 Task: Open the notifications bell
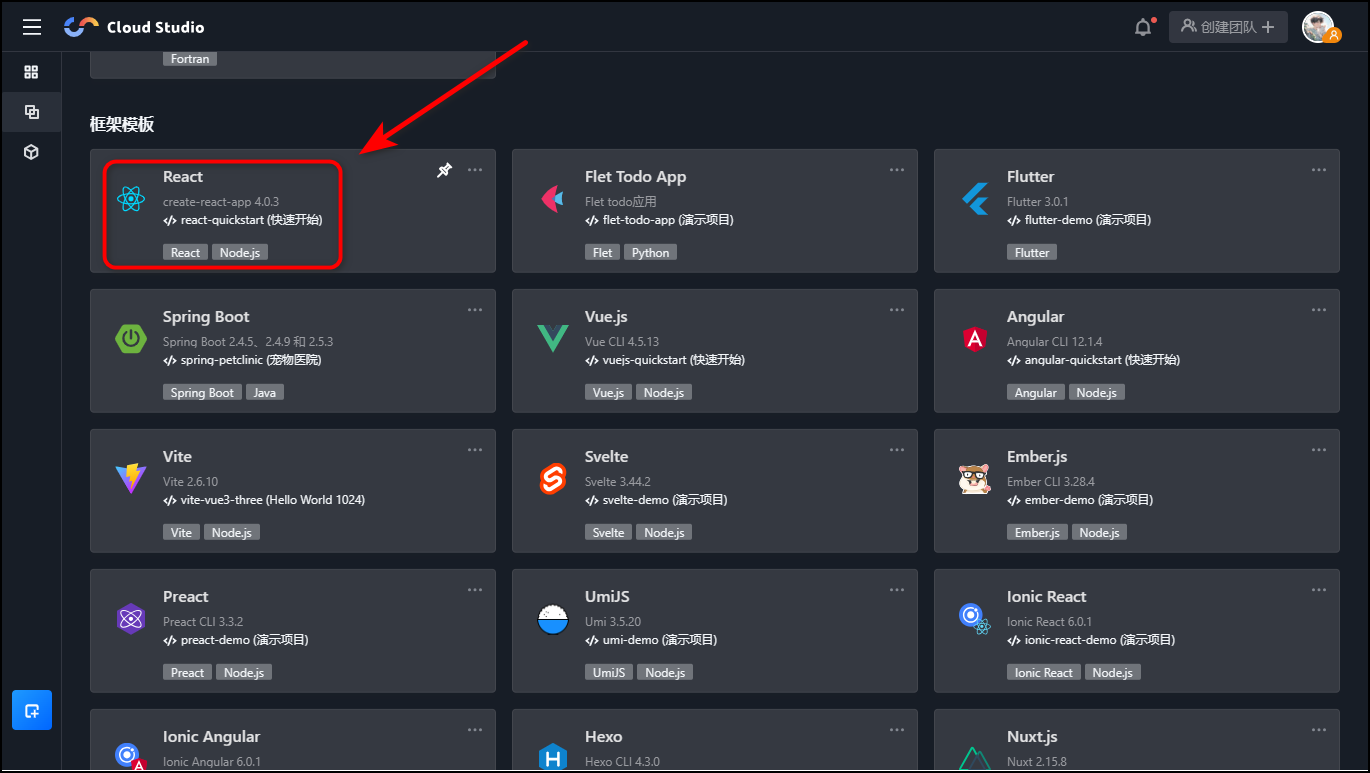click(1143, 27)
